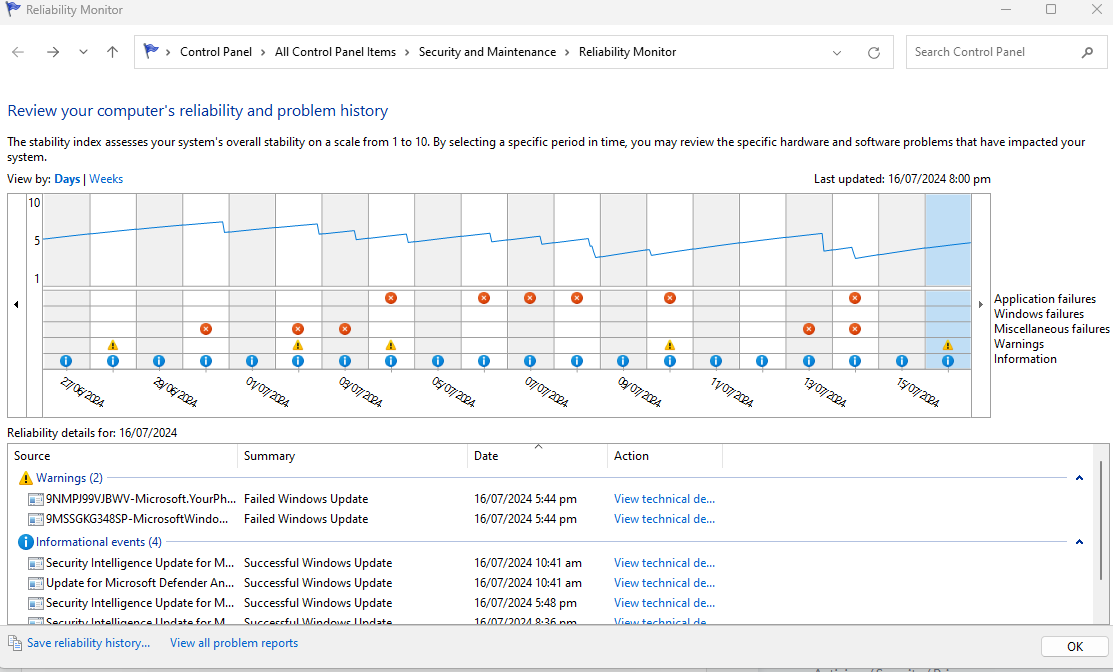This screenshot has height=672, width=1113.
Task: Click the information icon on 16/07/2024
Action: tap(948, 361)
